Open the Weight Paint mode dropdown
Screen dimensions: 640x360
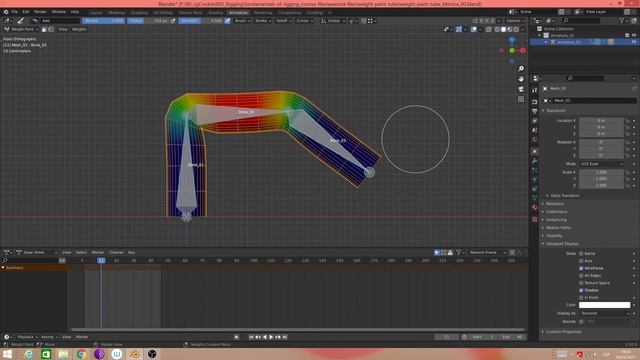click(21, 29)
